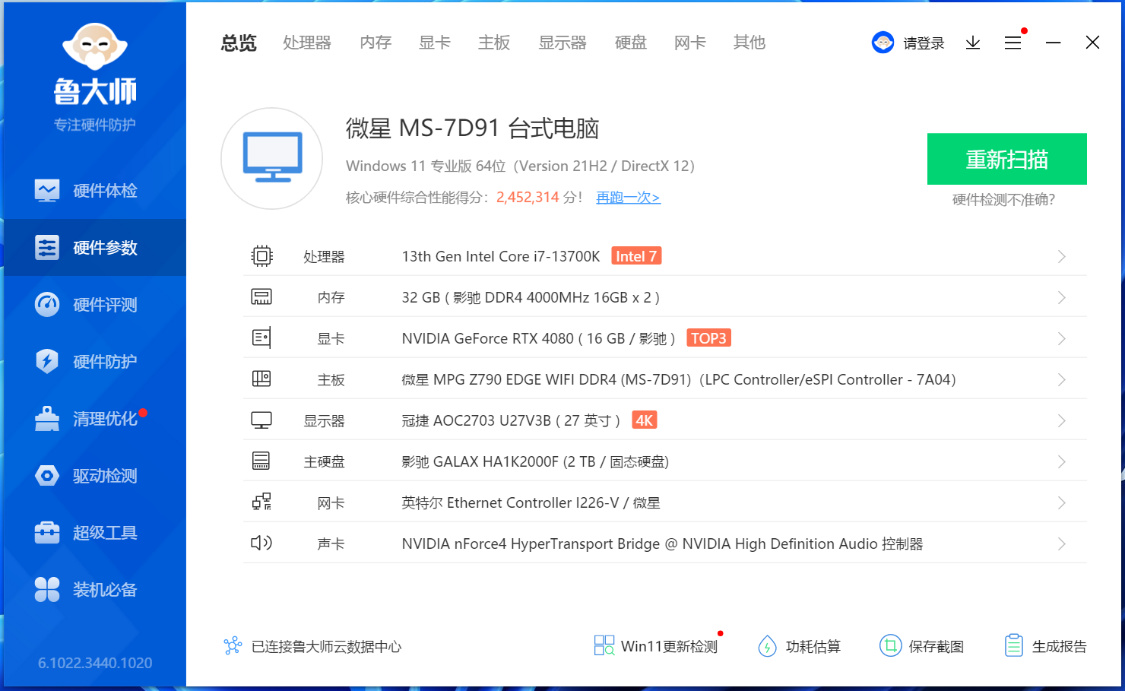Click the TOP3 badge on graphics card
The width and height of the screenshot is (1125, 691).
pyautogui.click(x=709, y=338)
